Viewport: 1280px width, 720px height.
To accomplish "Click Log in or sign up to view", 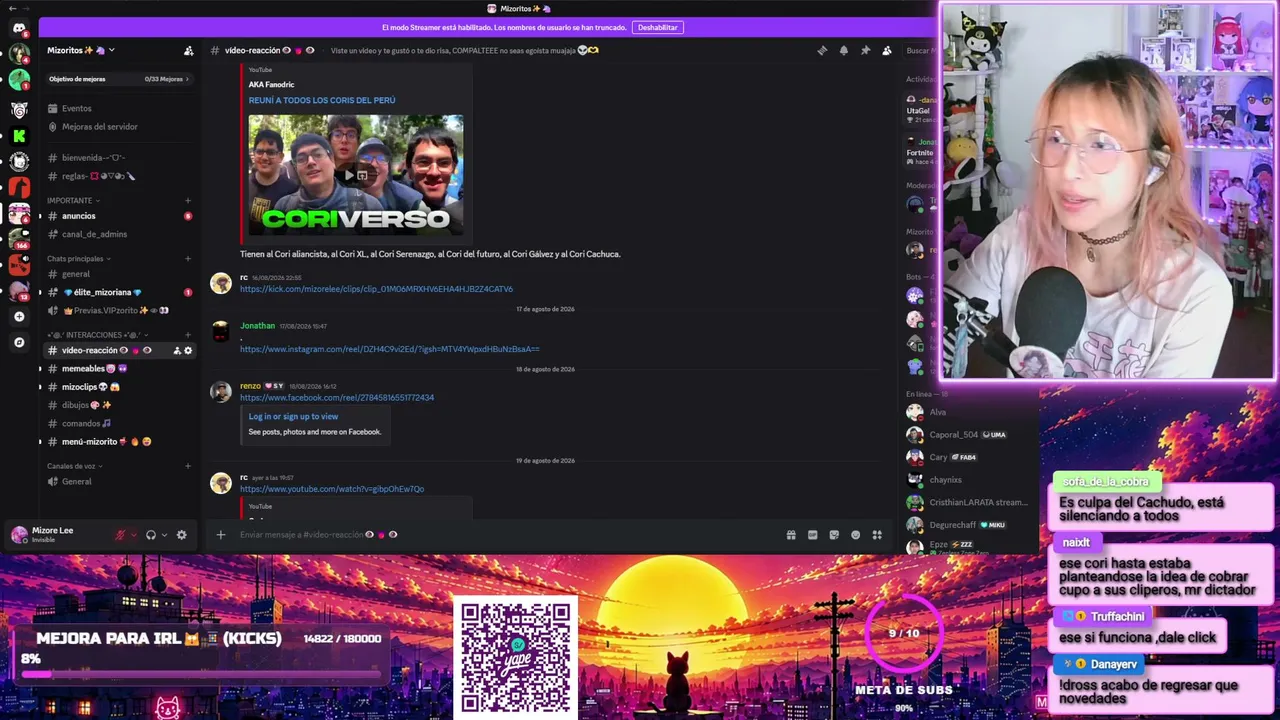I will tap(293, 417).
